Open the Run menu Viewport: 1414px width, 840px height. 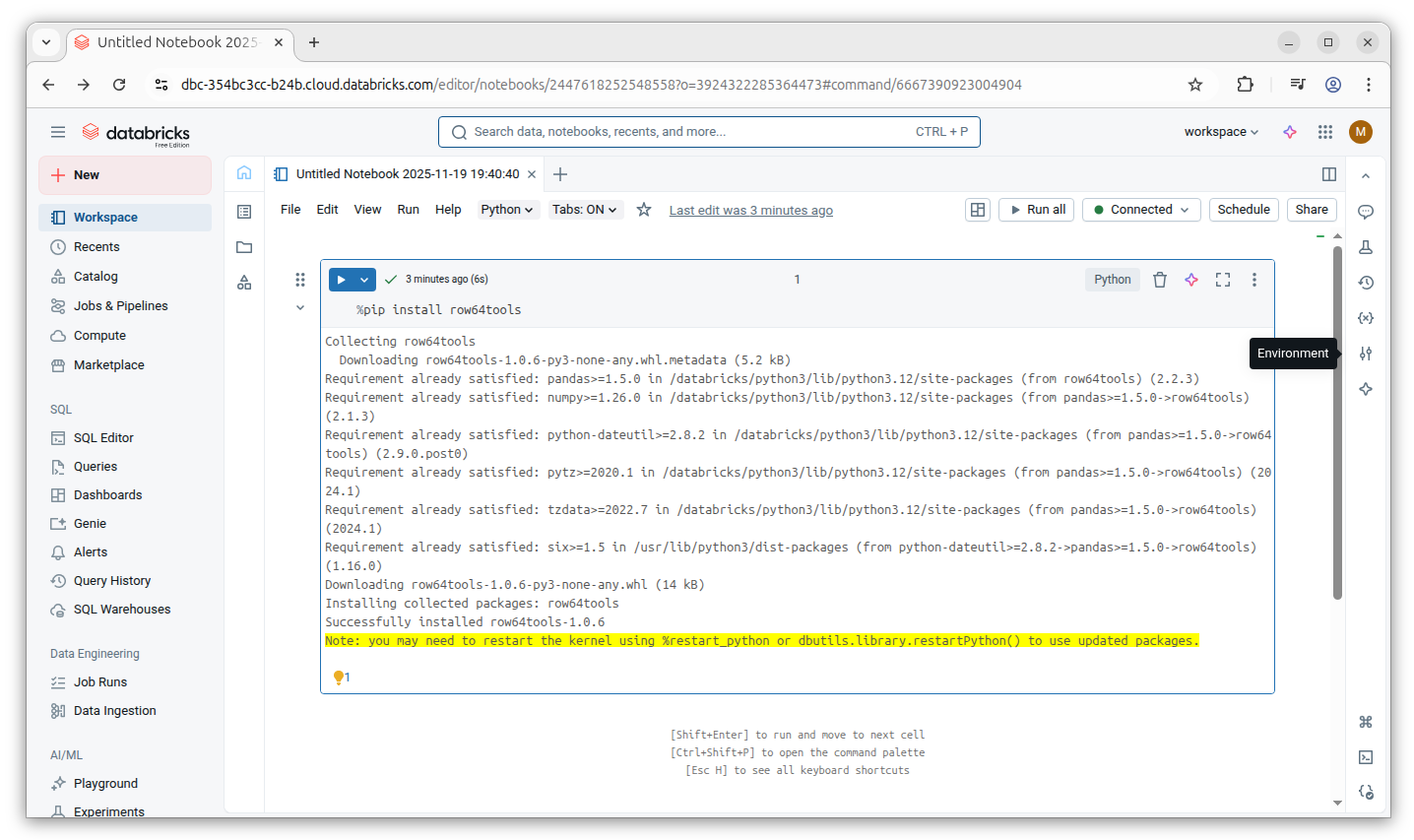408,210
